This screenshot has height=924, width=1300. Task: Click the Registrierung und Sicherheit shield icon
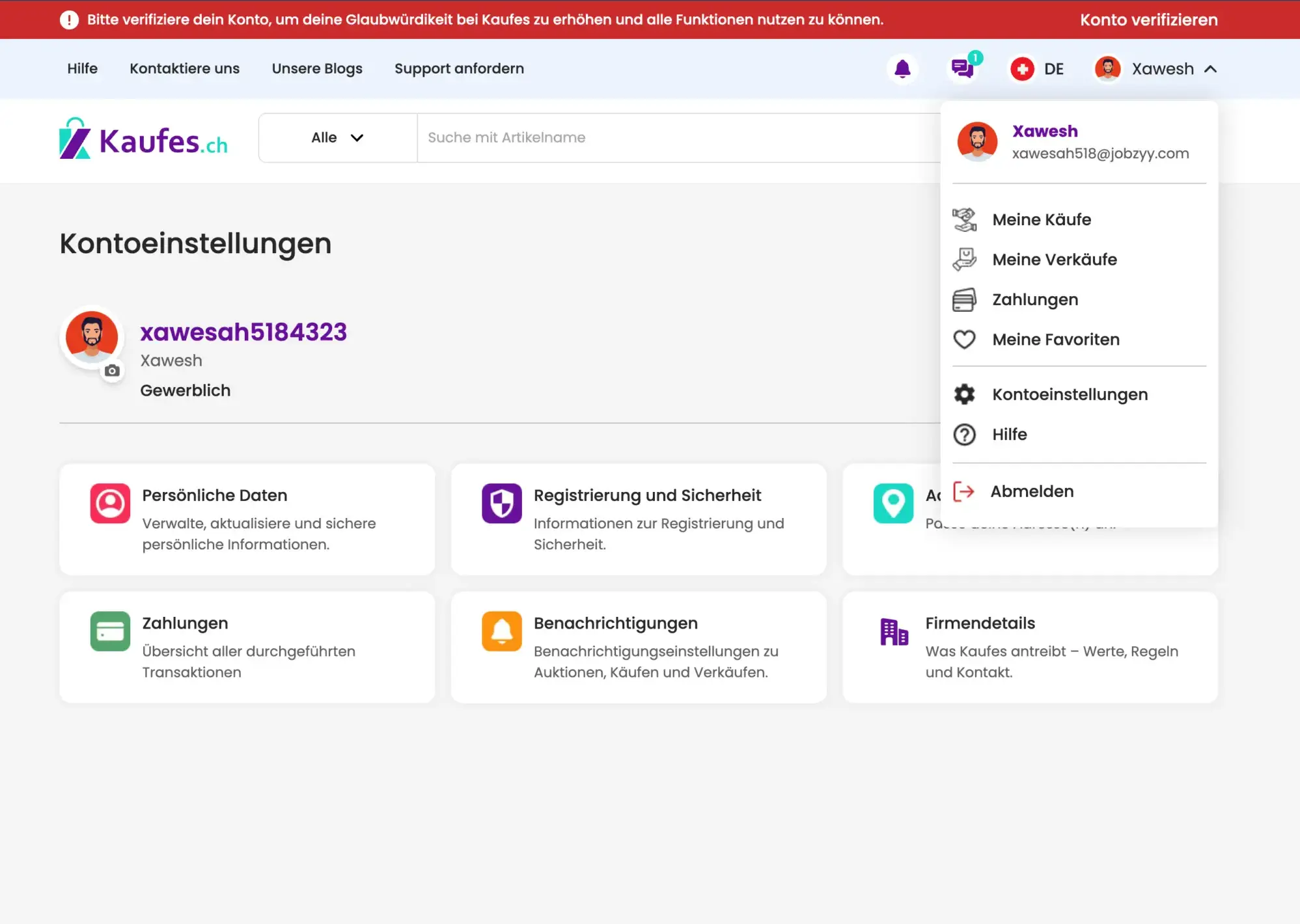pos(501,503)
